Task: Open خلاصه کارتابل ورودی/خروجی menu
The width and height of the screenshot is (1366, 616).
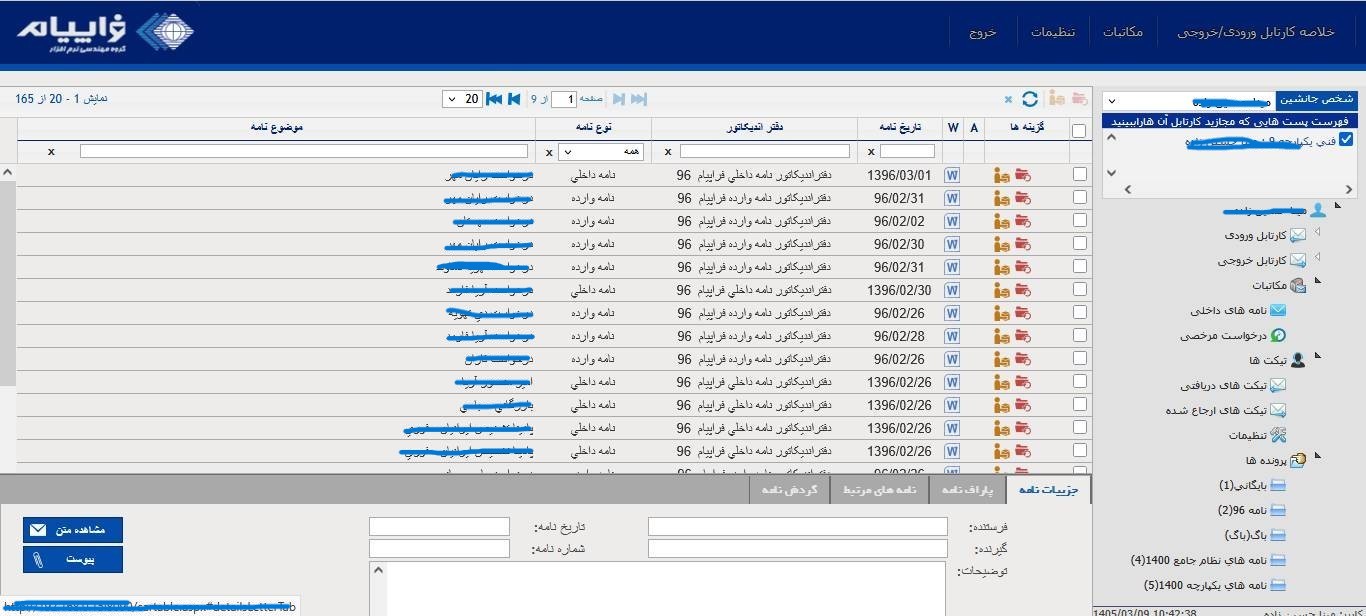Action: click(1255, 32)
